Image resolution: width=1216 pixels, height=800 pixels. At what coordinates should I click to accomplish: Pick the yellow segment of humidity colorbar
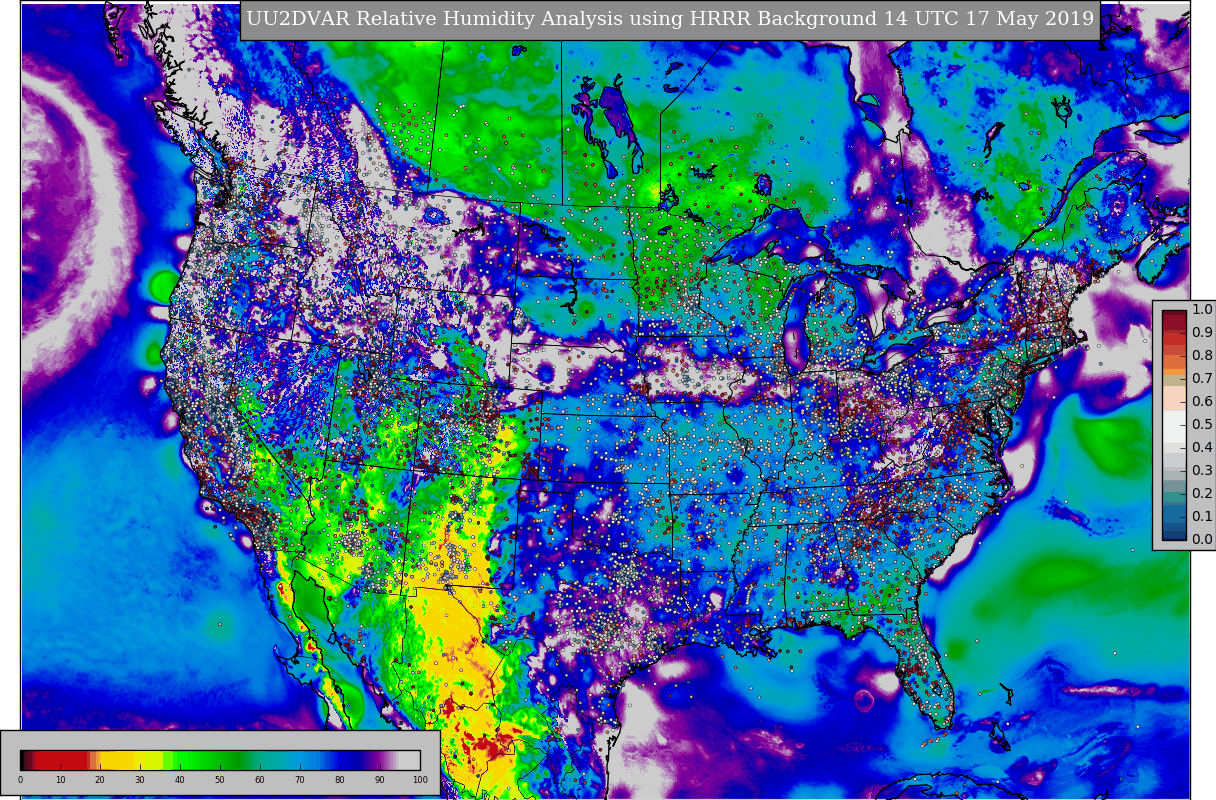tap(117, 760)
